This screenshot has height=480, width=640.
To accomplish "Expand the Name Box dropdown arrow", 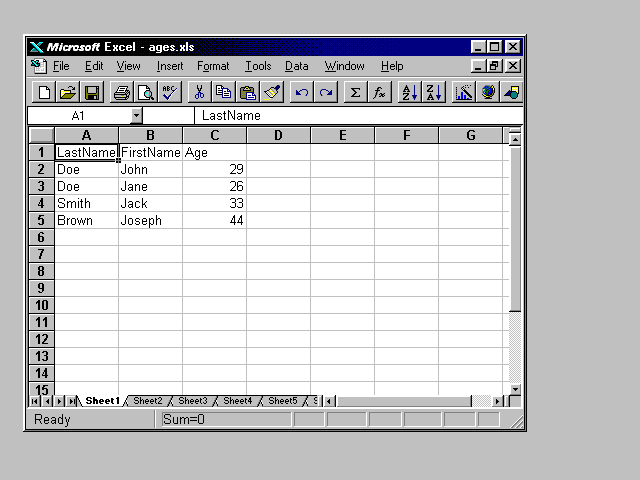I will tap(137, 116).
